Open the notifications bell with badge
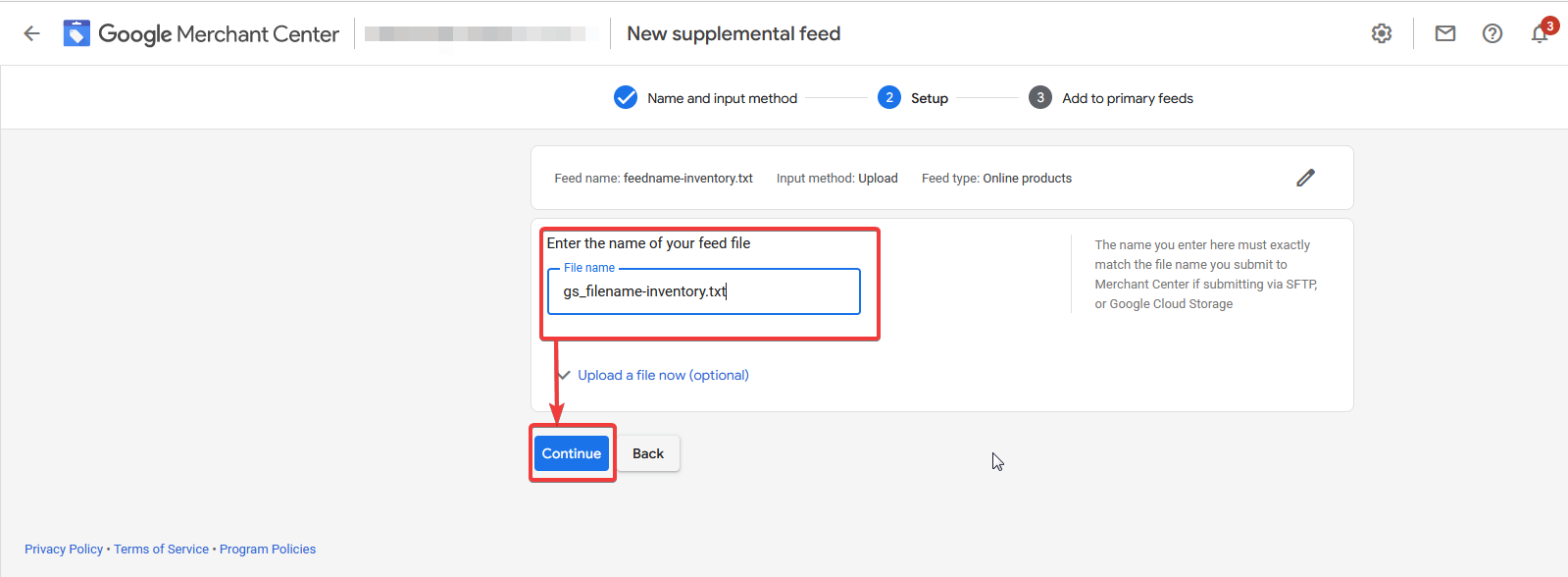The height and width of the screenshot is (577, 1568). pyautogui.click(x=1542, y=31)
